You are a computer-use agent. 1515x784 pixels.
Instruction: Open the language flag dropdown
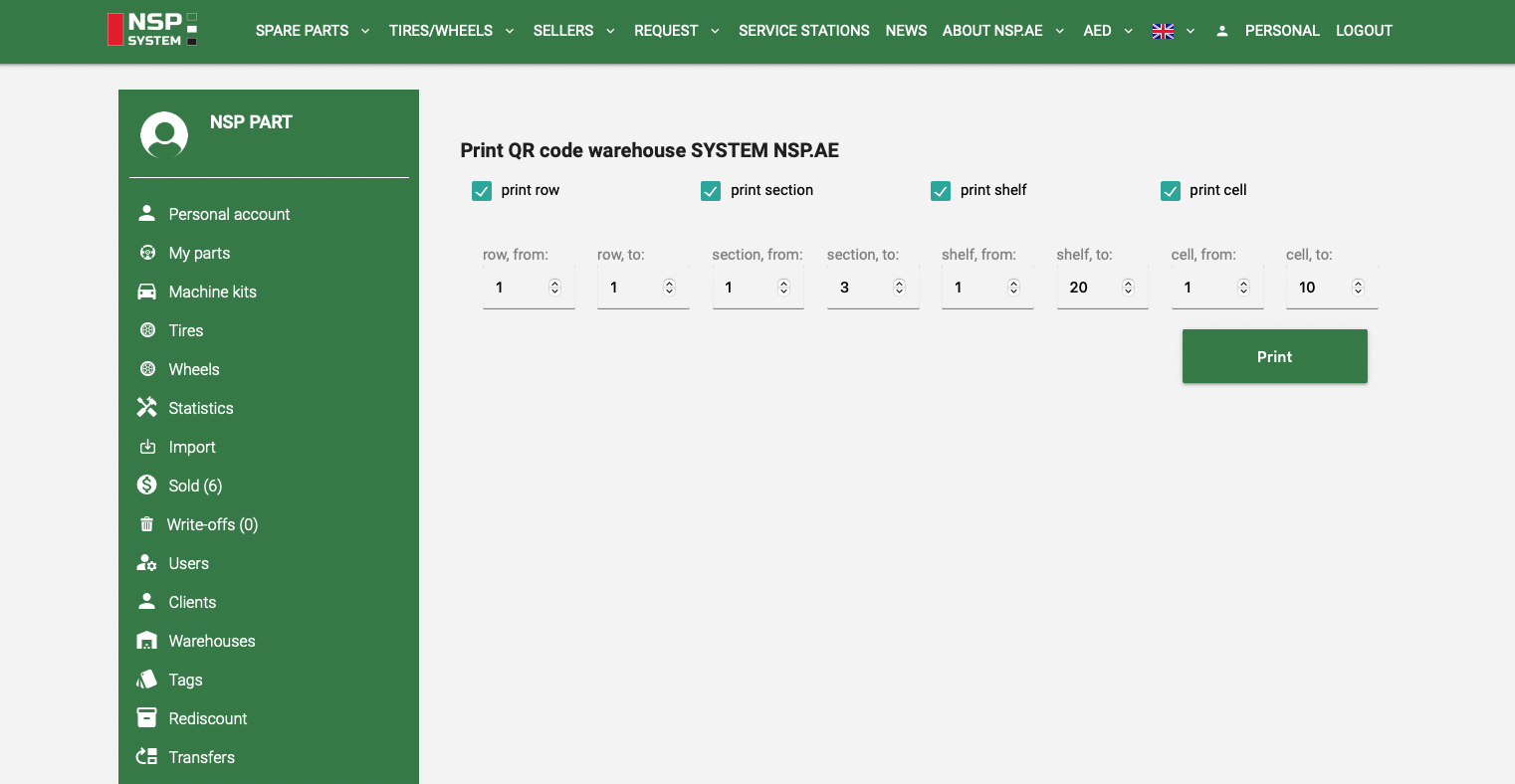(x=1173, y=31)
